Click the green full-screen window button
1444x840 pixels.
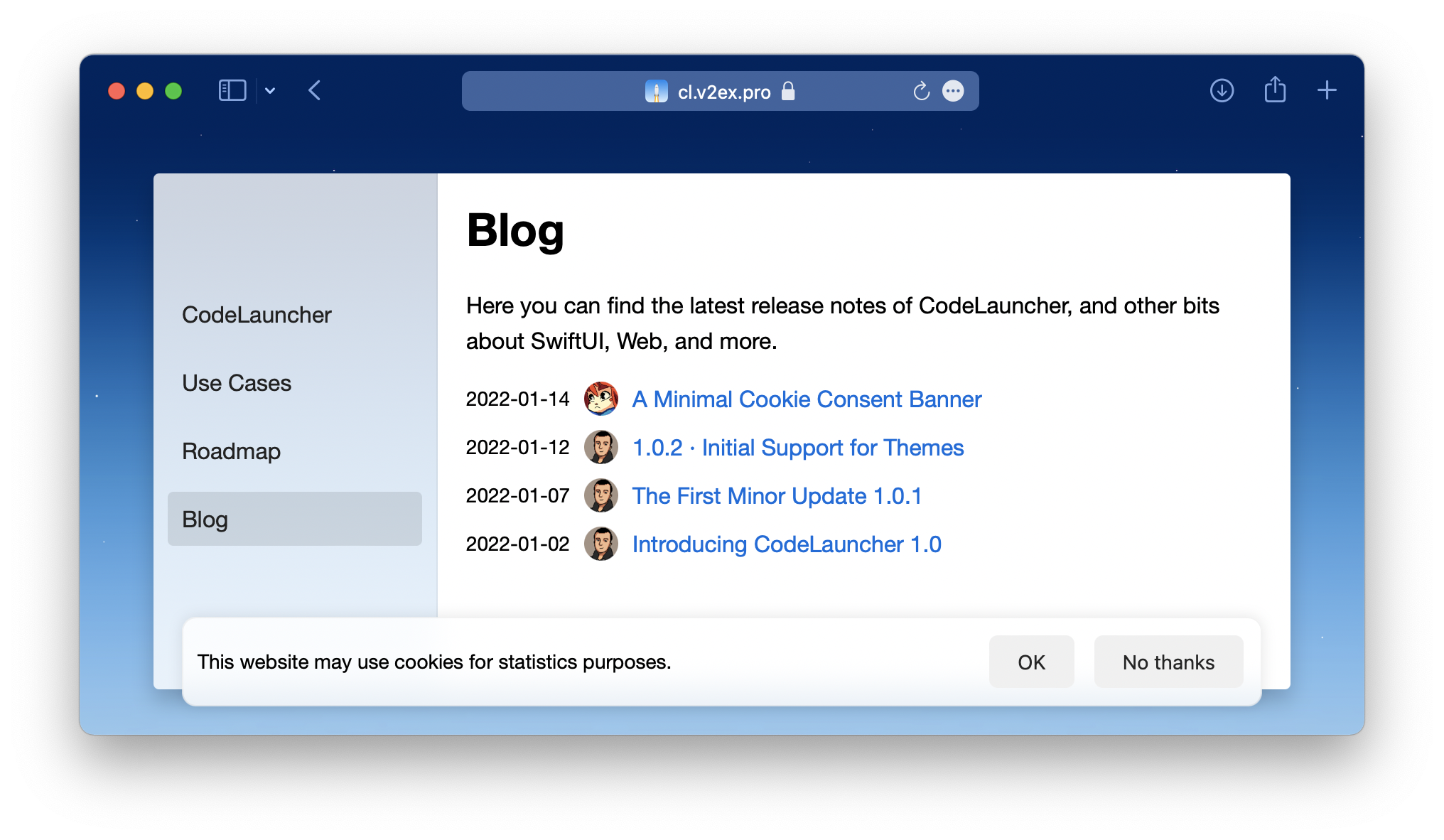(173, 91)
